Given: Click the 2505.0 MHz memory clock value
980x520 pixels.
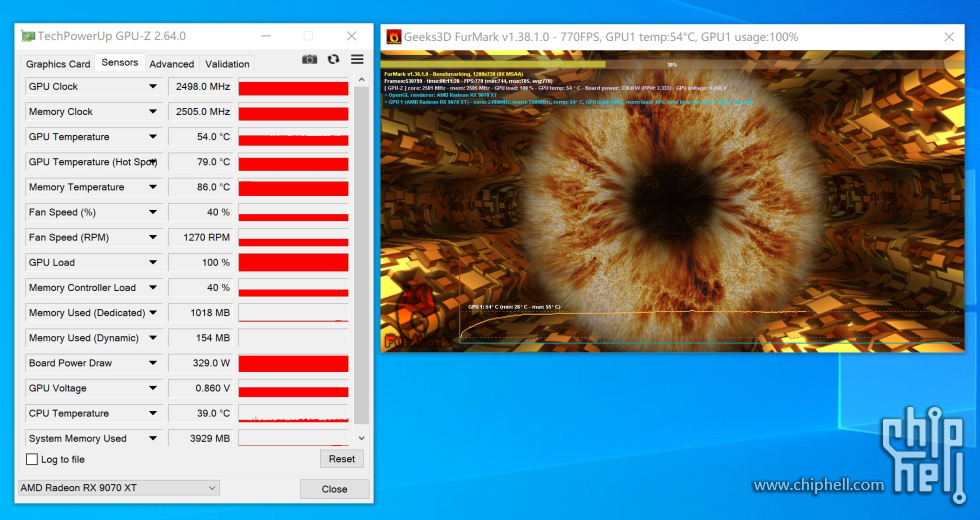Looking at the screenshot, I should [x=201, y=111].
